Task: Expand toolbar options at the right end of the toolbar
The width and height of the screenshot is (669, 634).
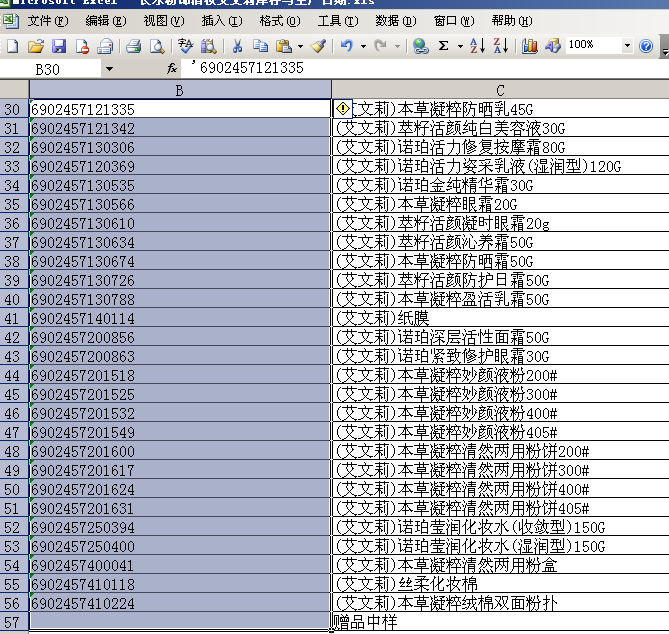Action: [665, 46]
